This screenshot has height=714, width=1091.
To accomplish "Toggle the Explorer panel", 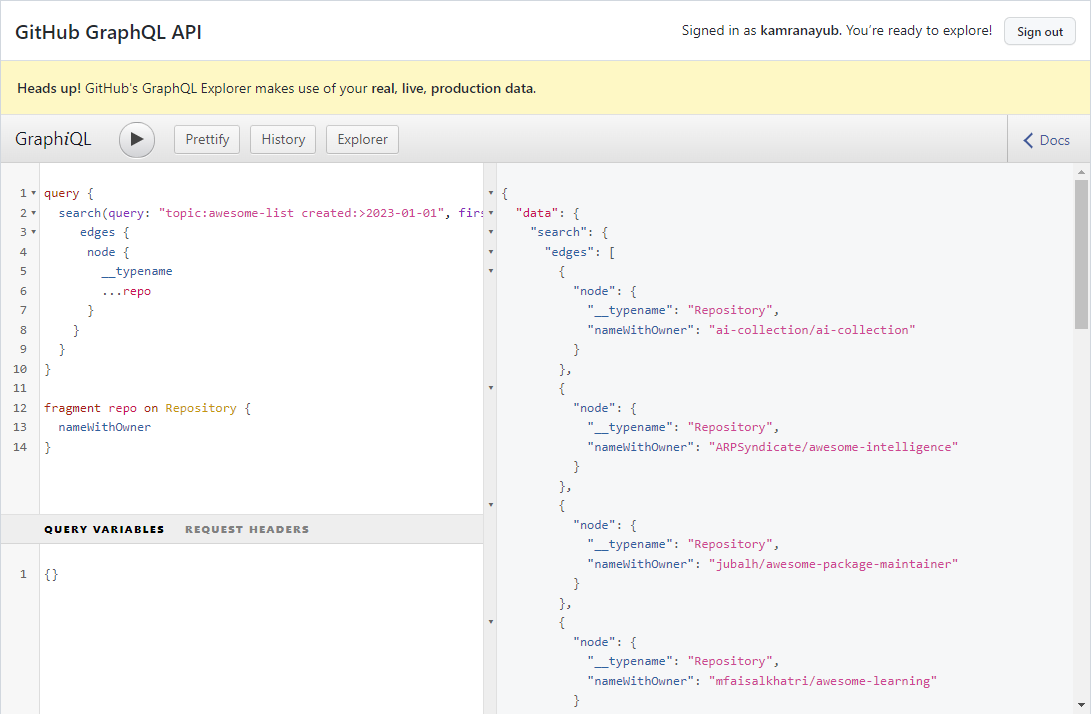I will click(363, 140).
